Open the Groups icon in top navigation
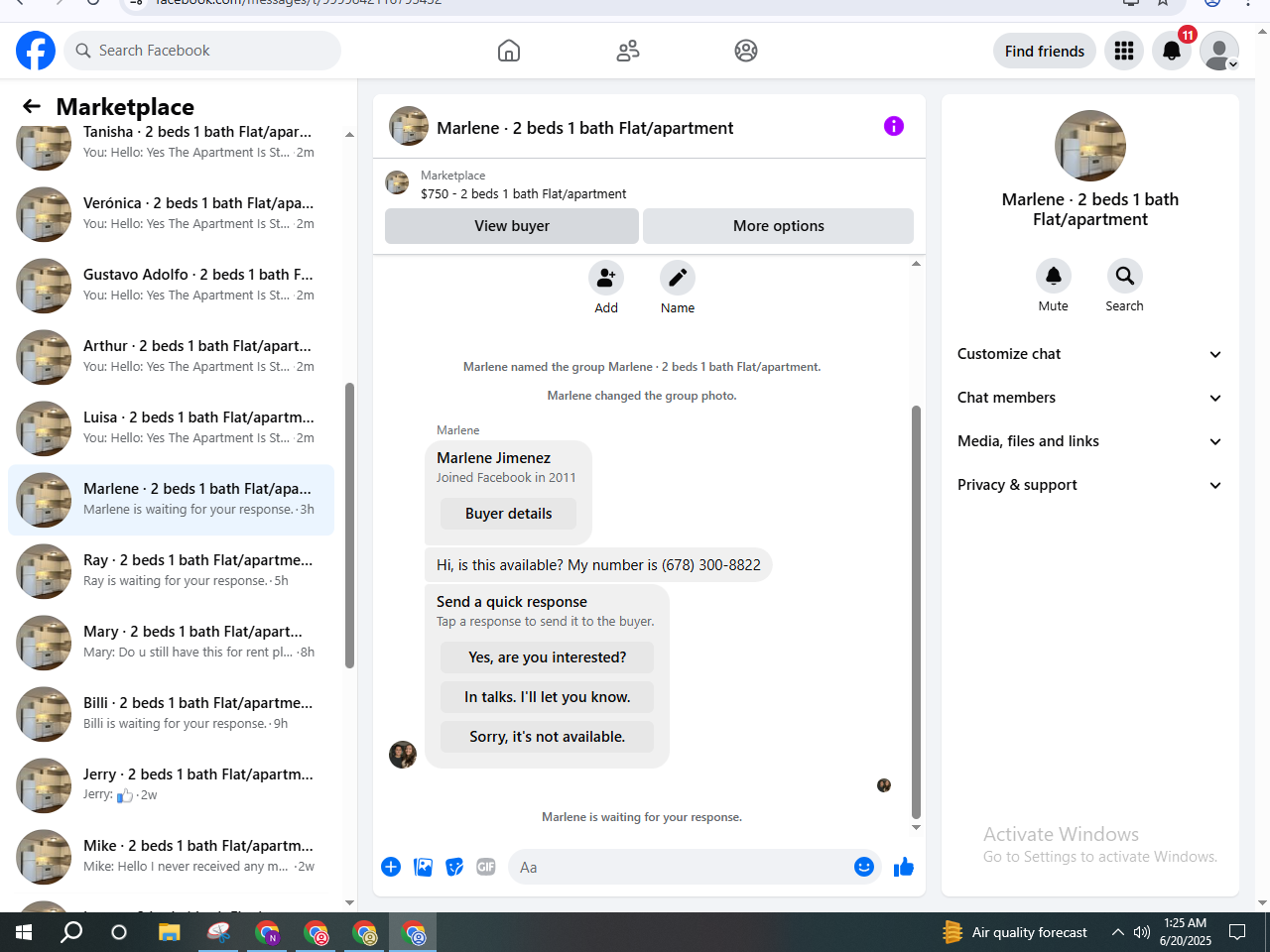The width and height of the screenshot is (1270, 952). [746, 51]
